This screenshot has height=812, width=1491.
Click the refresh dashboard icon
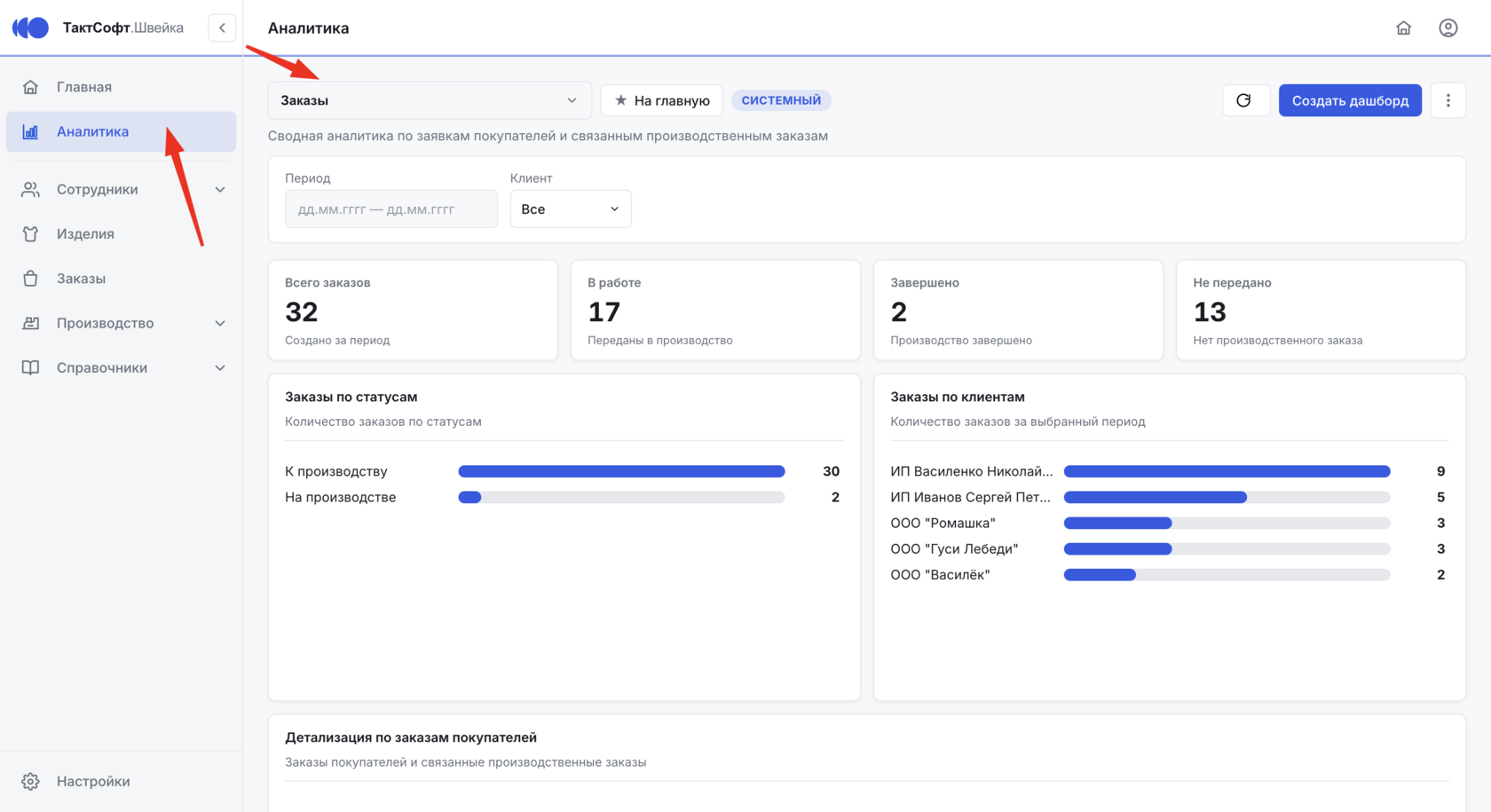click(x=1245, y=100)
